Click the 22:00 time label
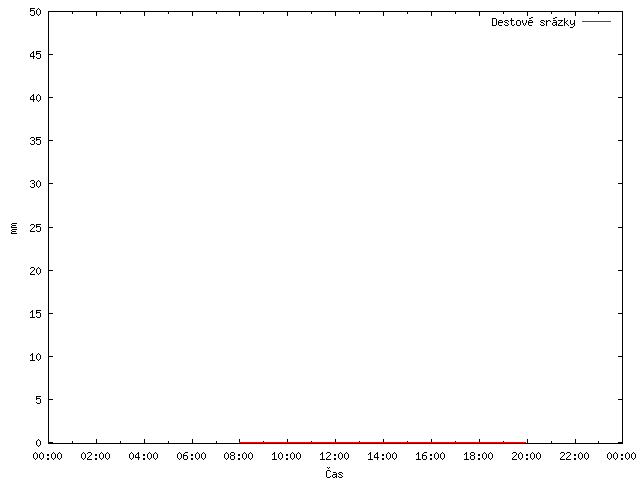The image size is (640, 480). (574, 456)
